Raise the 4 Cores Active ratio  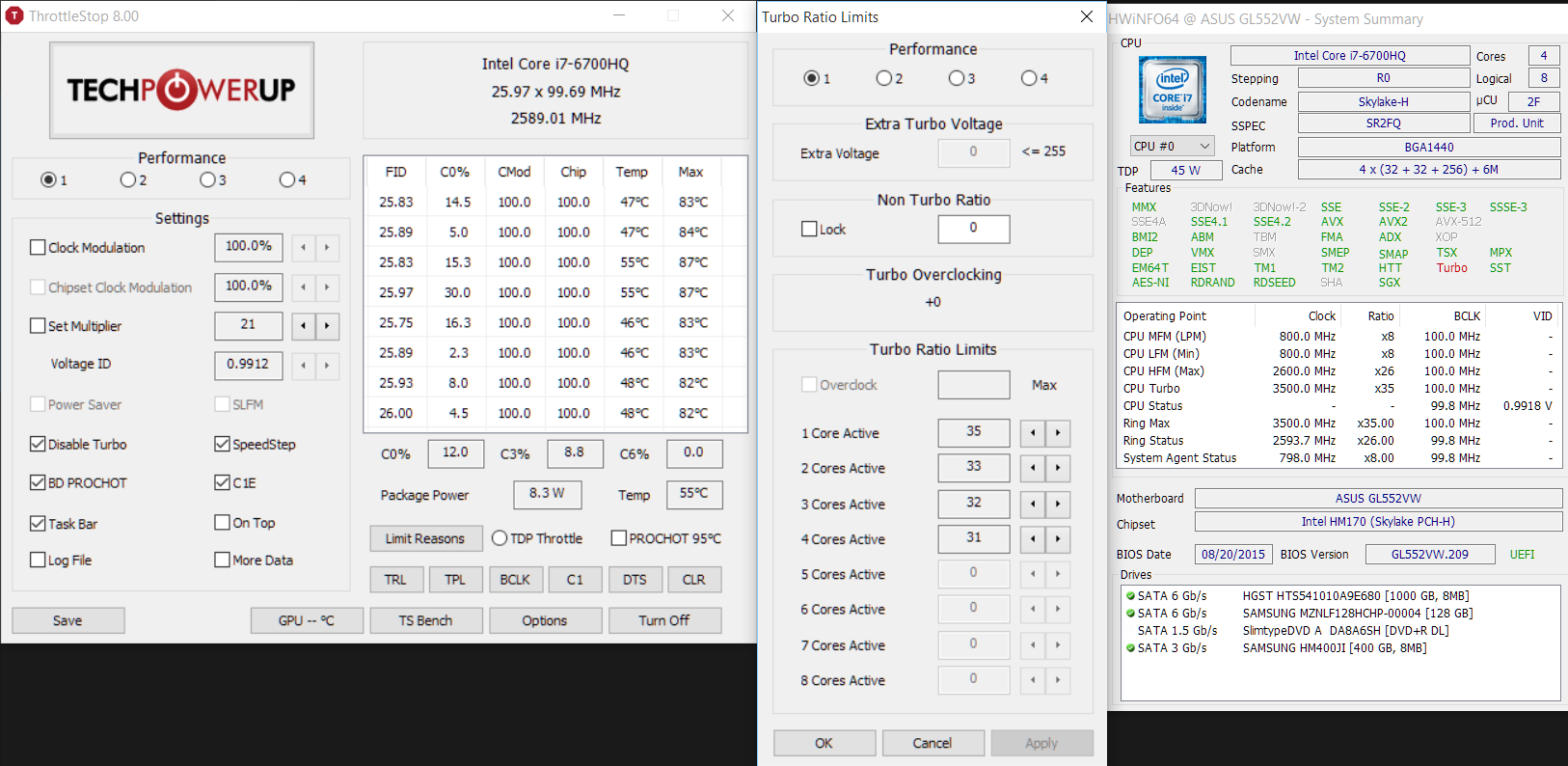click(1058, 539)
